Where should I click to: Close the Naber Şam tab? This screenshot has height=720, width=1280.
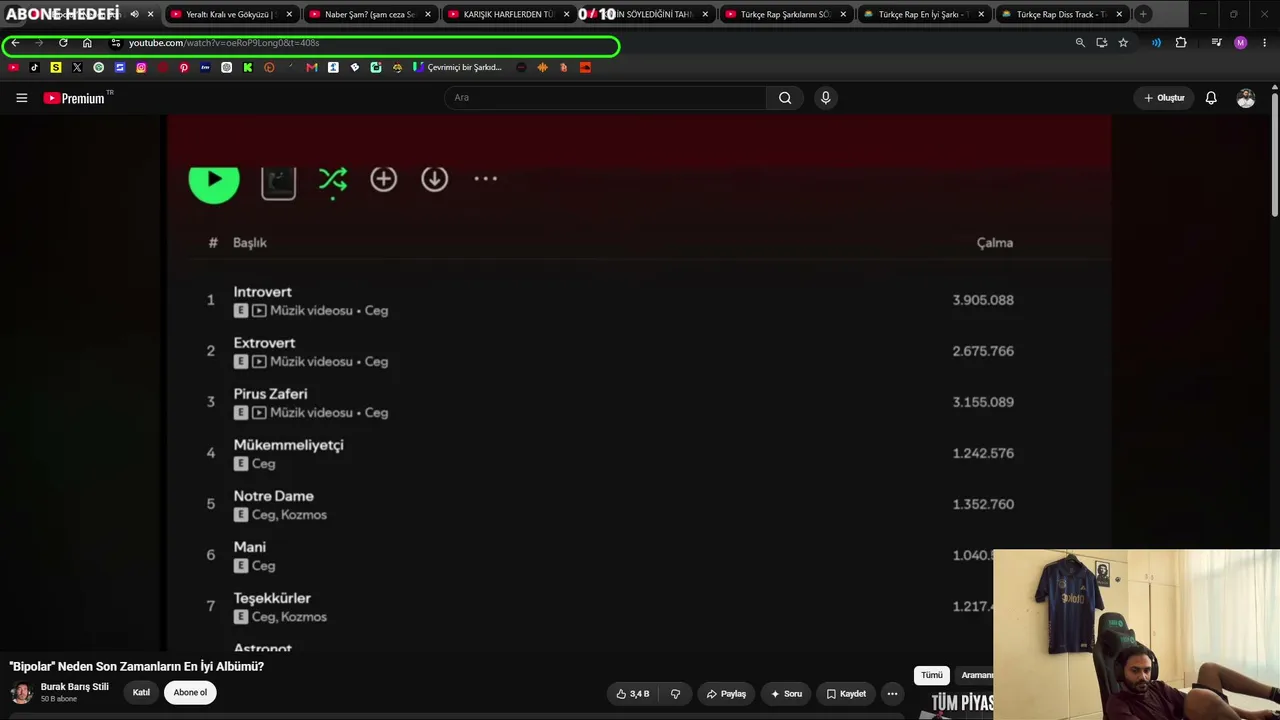tap(428, 14)
